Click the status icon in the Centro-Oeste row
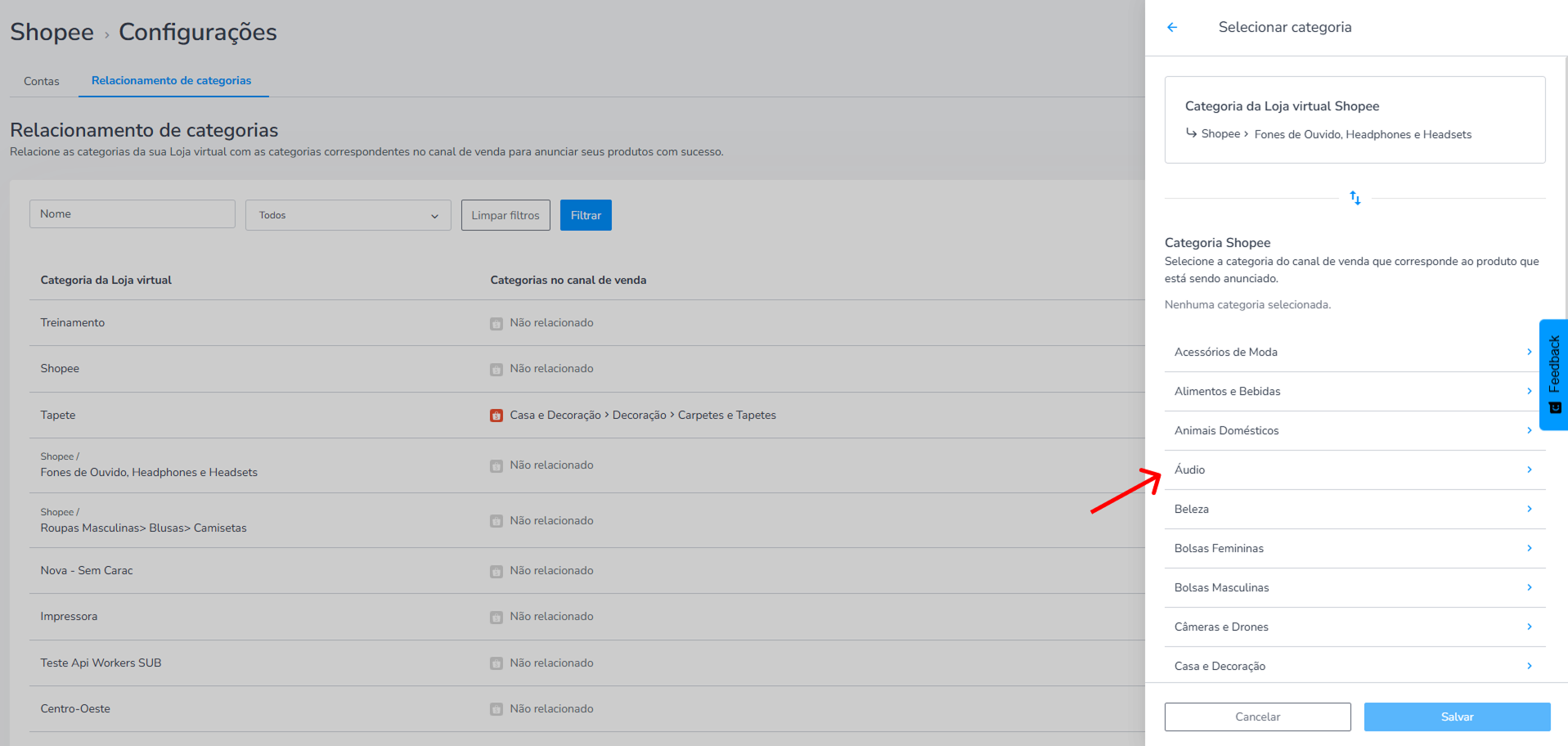 [x=496, y=709]
